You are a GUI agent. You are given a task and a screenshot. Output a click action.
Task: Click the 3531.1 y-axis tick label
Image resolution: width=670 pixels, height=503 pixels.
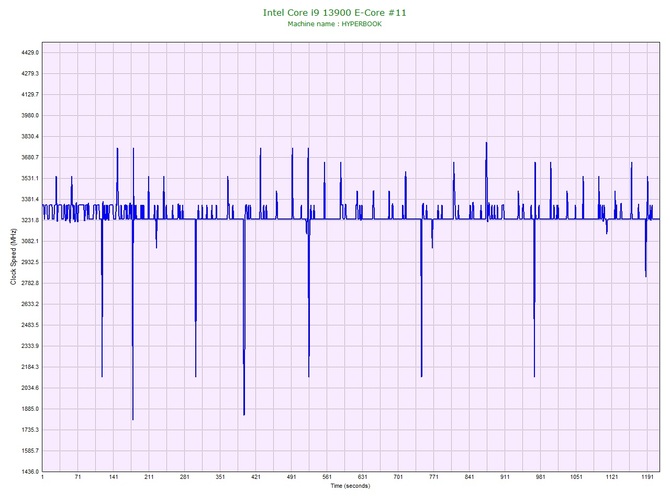tap(30, 178)
